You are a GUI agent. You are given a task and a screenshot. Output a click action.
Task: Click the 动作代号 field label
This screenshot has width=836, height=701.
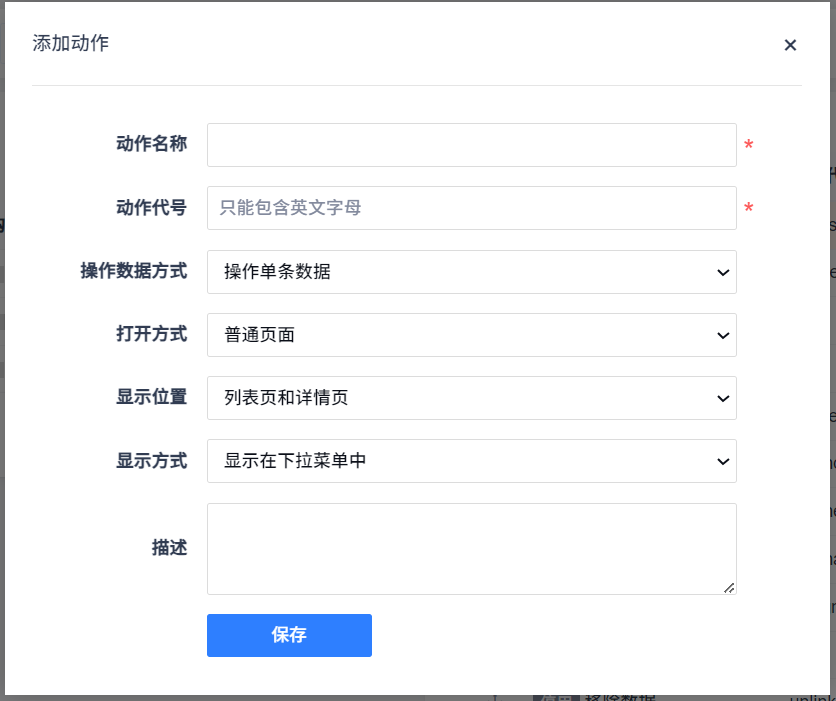151,208
